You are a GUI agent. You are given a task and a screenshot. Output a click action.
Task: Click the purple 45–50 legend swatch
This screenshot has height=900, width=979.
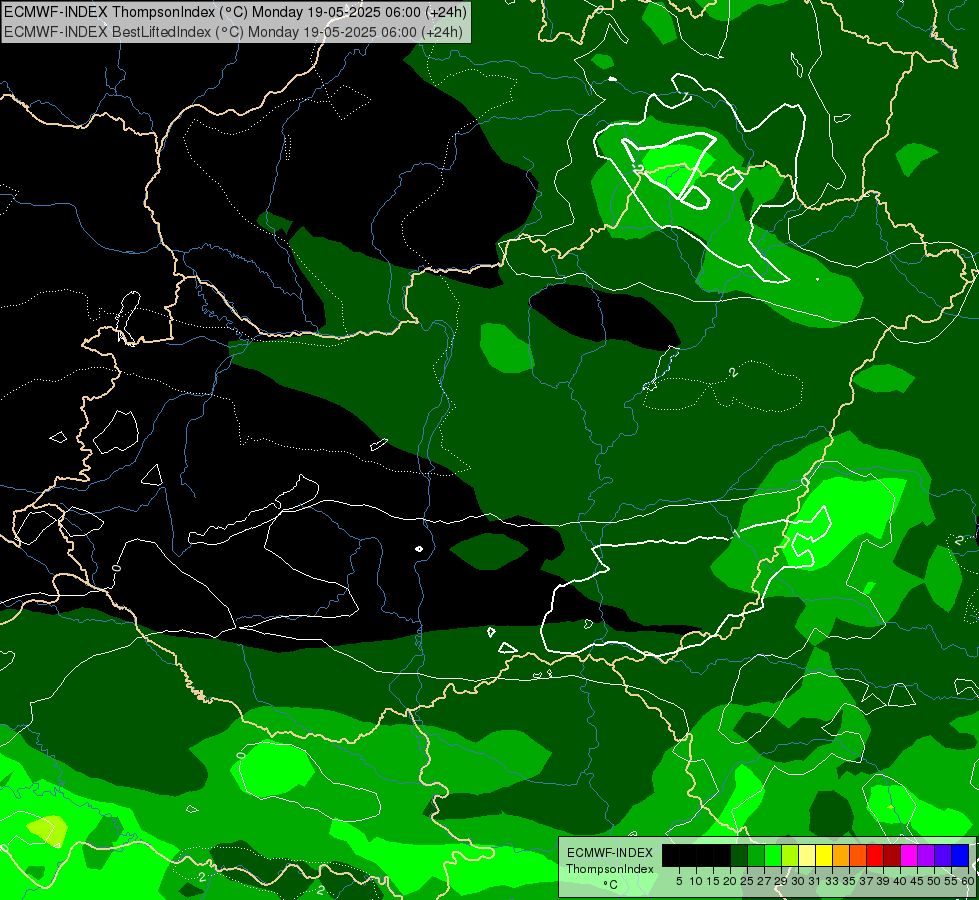coord(927,855)
